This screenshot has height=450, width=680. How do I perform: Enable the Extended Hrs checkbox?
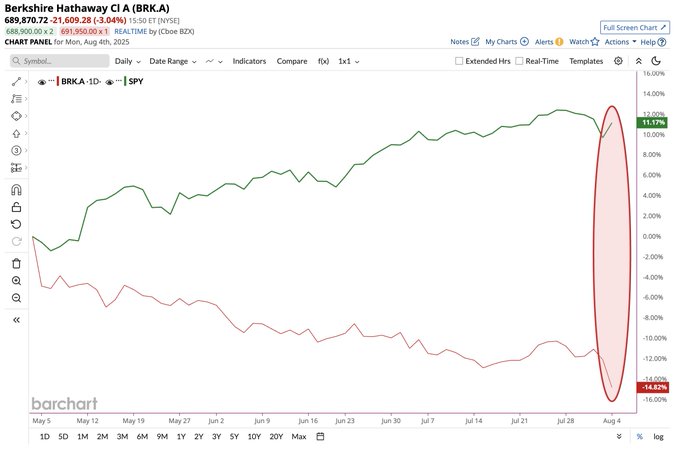click(x=459, y=61)
